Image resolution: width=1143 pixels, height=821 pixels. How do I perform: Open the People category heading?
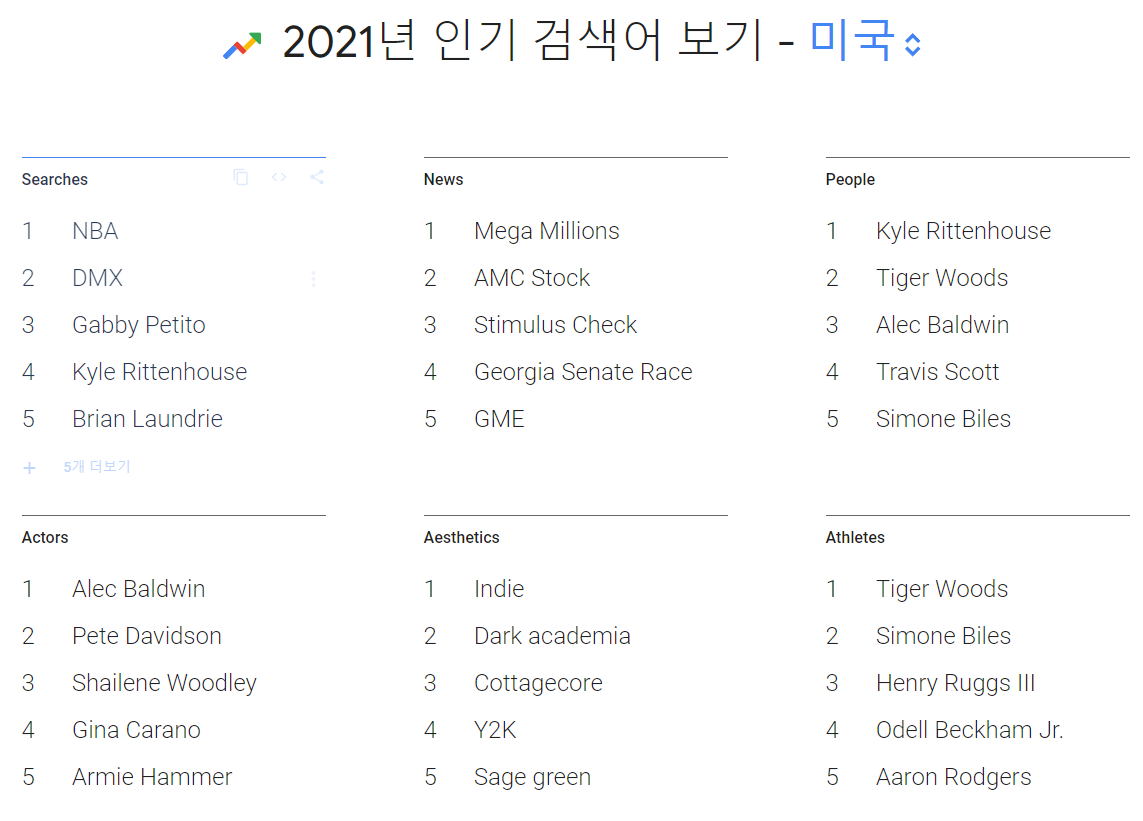point(850,179)
